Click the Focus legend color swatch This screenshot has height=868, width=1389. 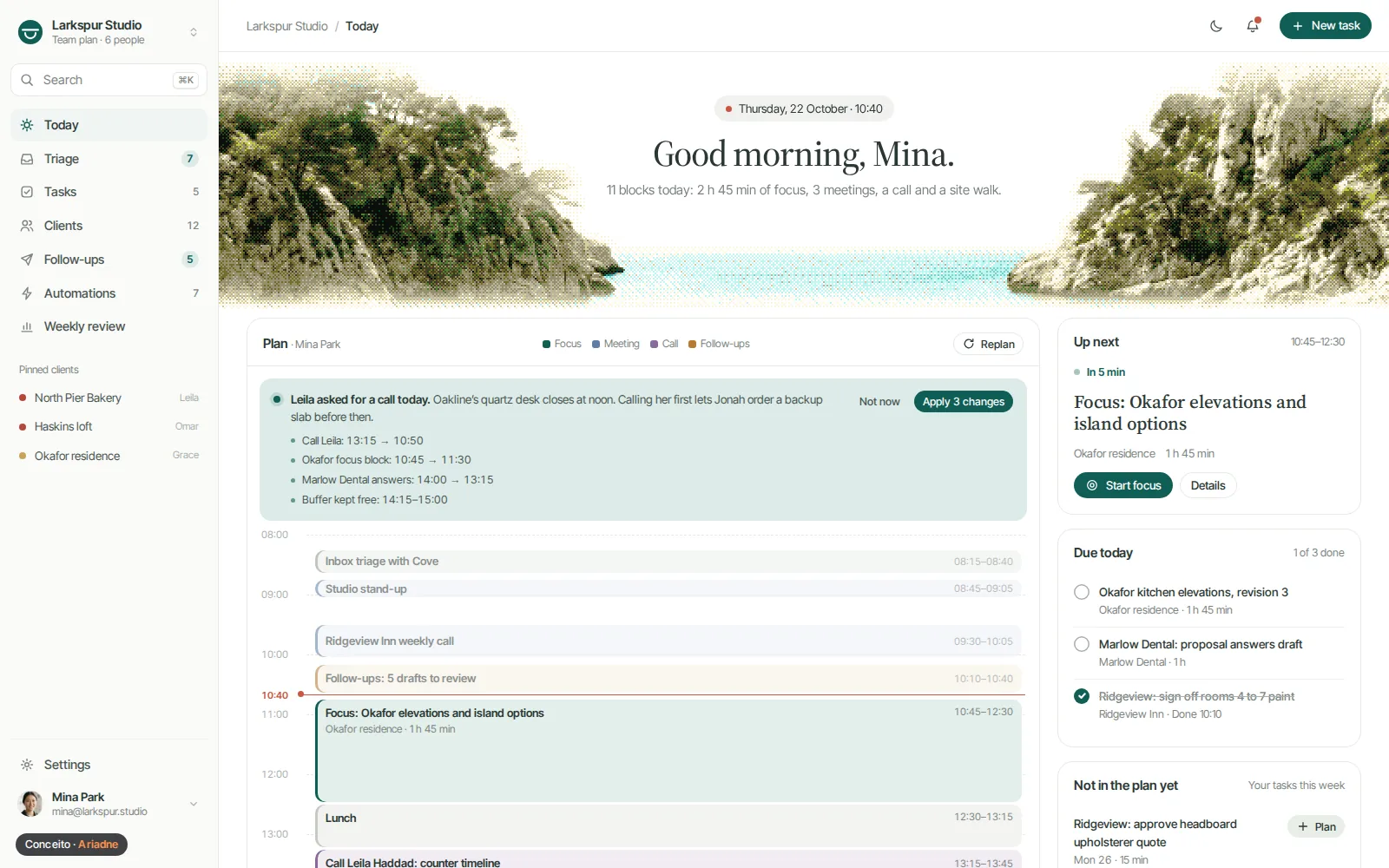click(547, 344)
